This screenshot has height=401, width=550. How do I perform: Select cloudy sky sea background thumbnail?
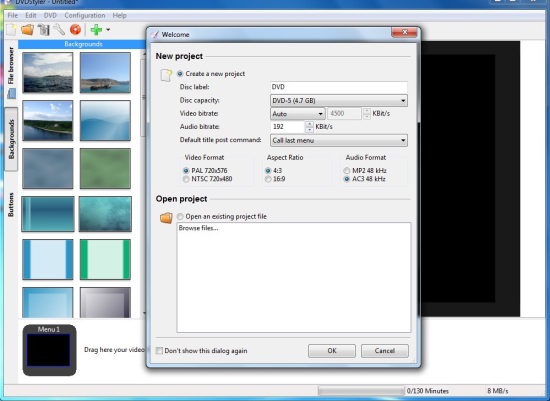[48, 73]
